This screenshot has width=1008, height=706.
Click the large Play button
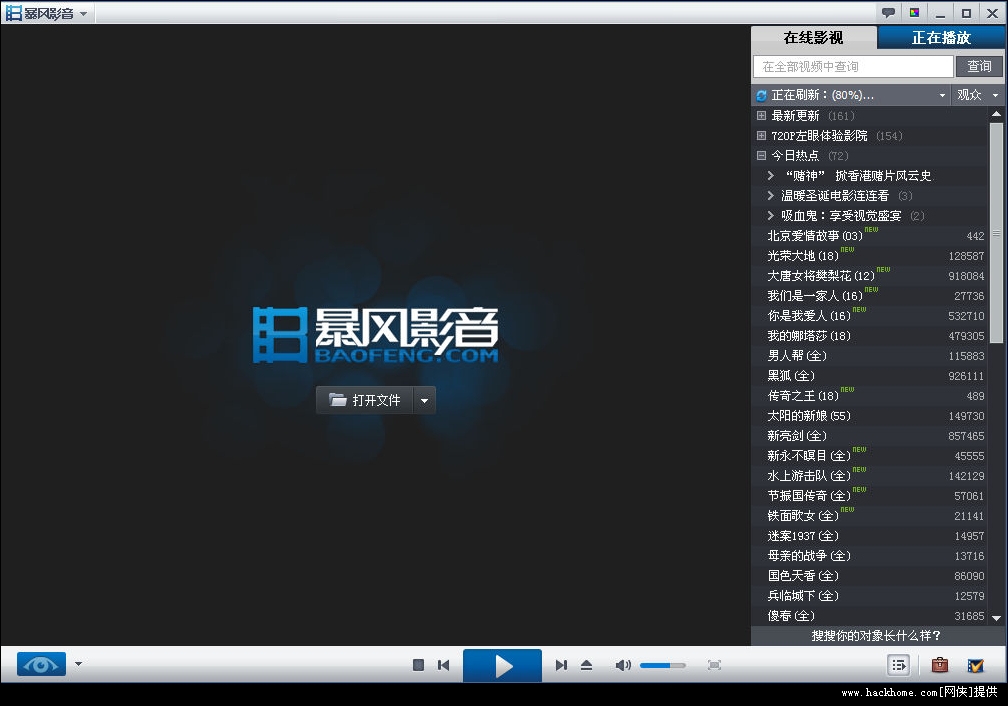pos(502,665)
